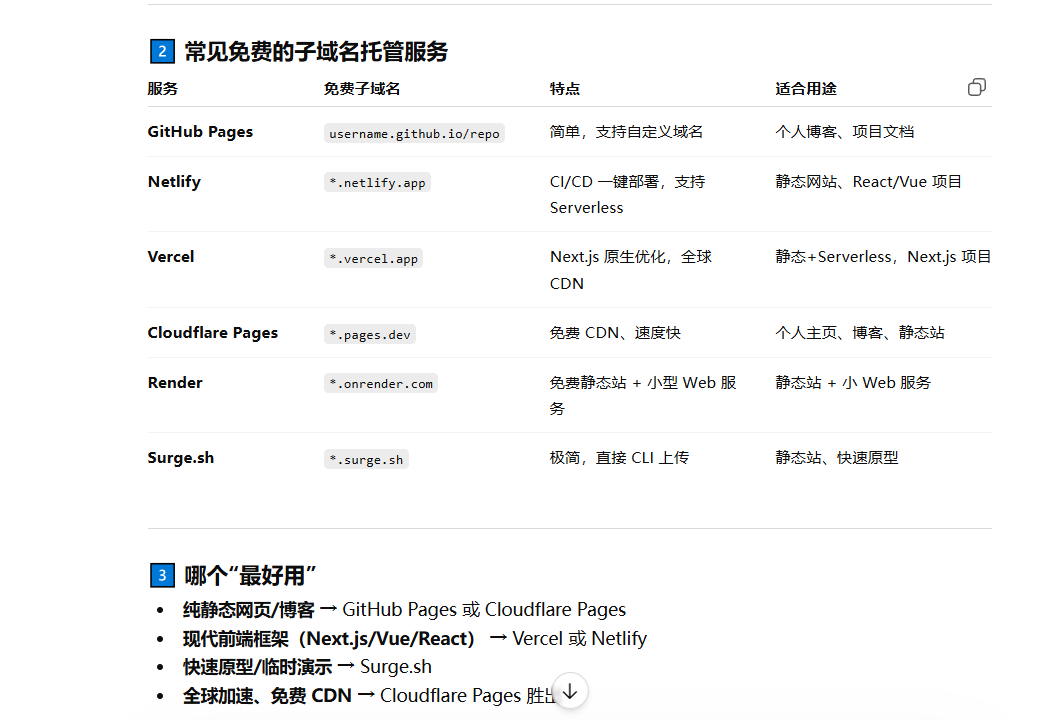Click the Render row name
This screenshot has width=1047, height=721.
175,383
